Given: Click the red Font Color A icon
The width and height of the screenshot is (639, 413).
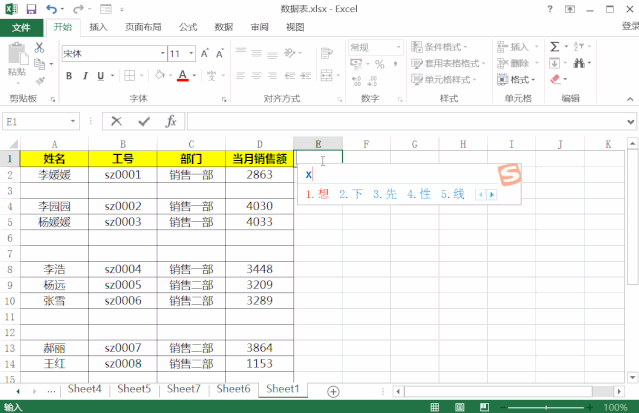Looking at the screenshot, I should [183, 75].
